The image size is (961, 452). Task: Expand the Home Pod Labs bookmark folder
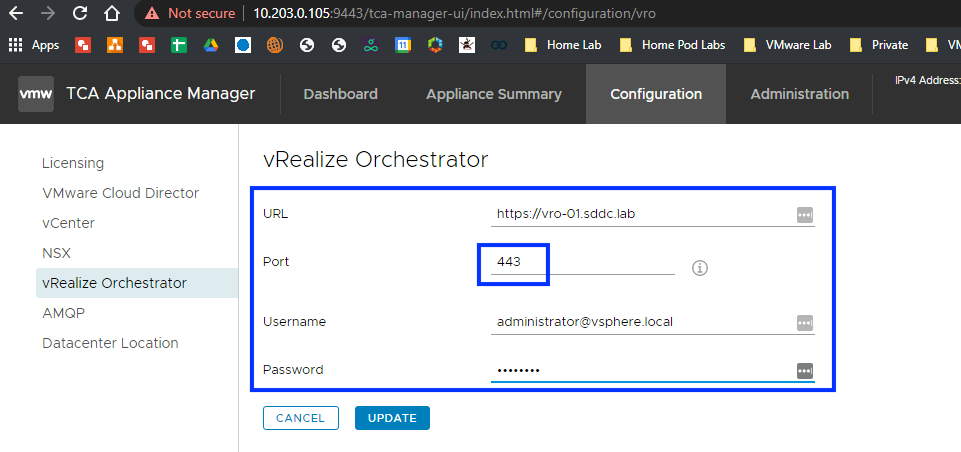pyautogui.click(x=675, y=45)
